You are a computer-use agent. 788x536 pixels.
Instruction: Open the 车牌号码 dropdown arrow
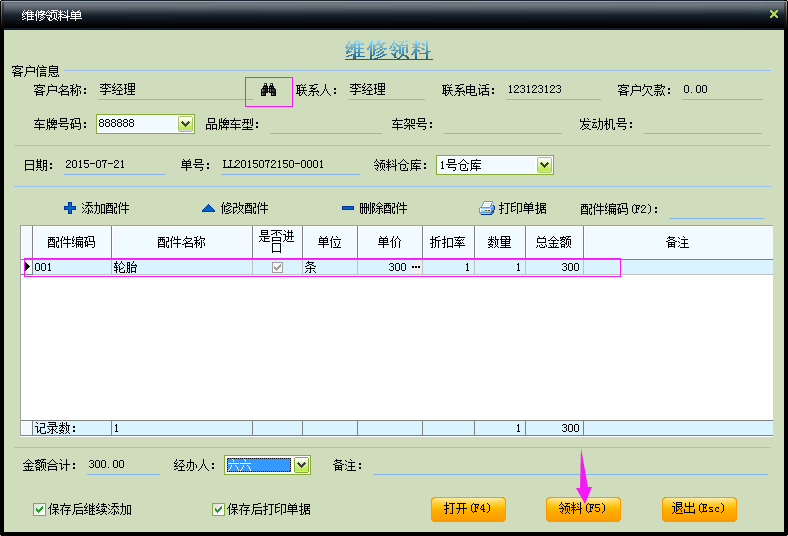(185, 124)
